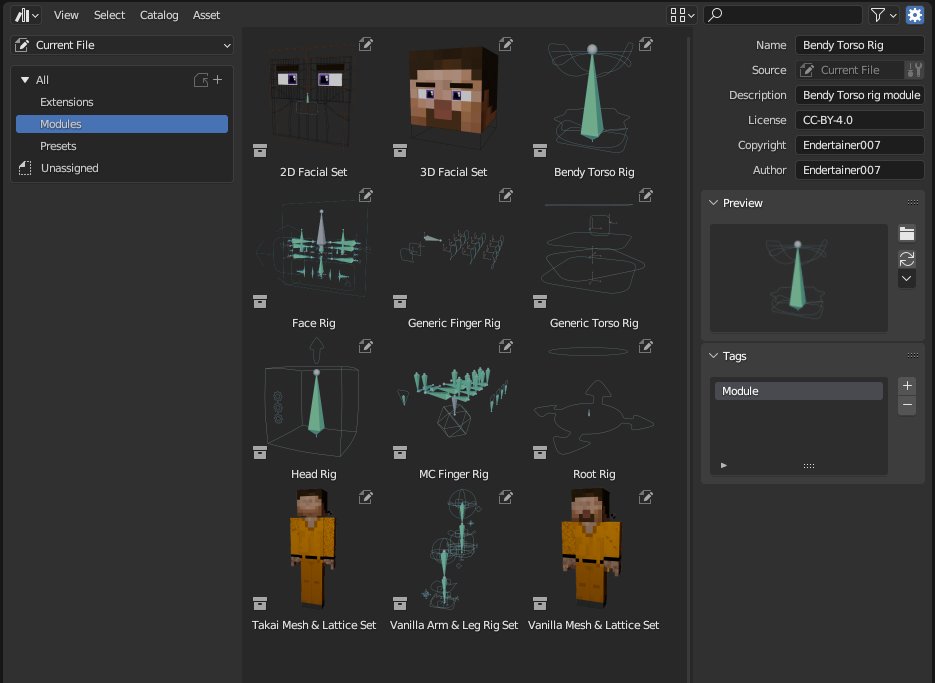The height and width of the screenshot is (683, 935).
Task: Click the Copyright field
Action: 859,146
